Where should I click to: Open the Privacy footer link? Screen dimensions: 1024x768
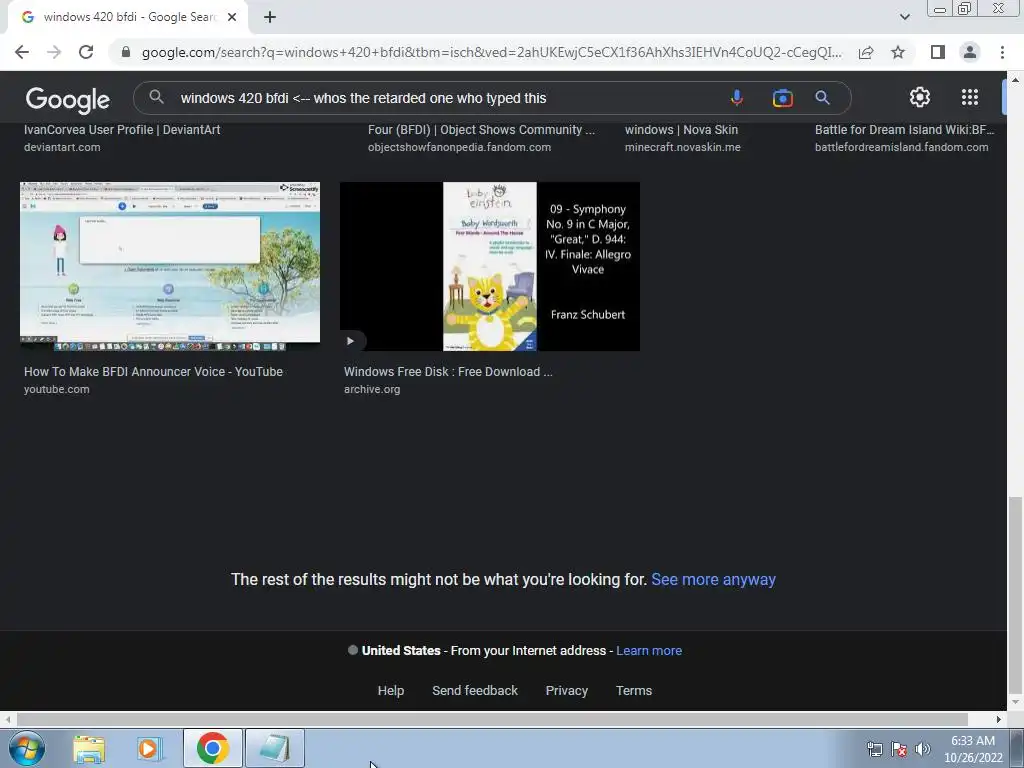click(x=566, y=691)
